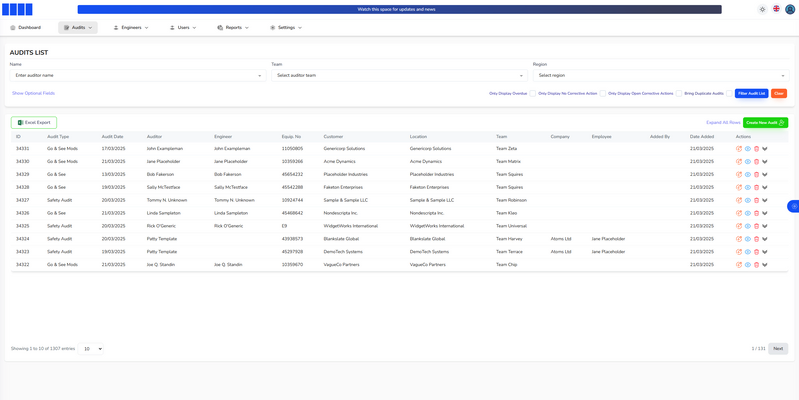
Task: Click the red trash icon in row 34327
Action: click(x=756, y=200)
